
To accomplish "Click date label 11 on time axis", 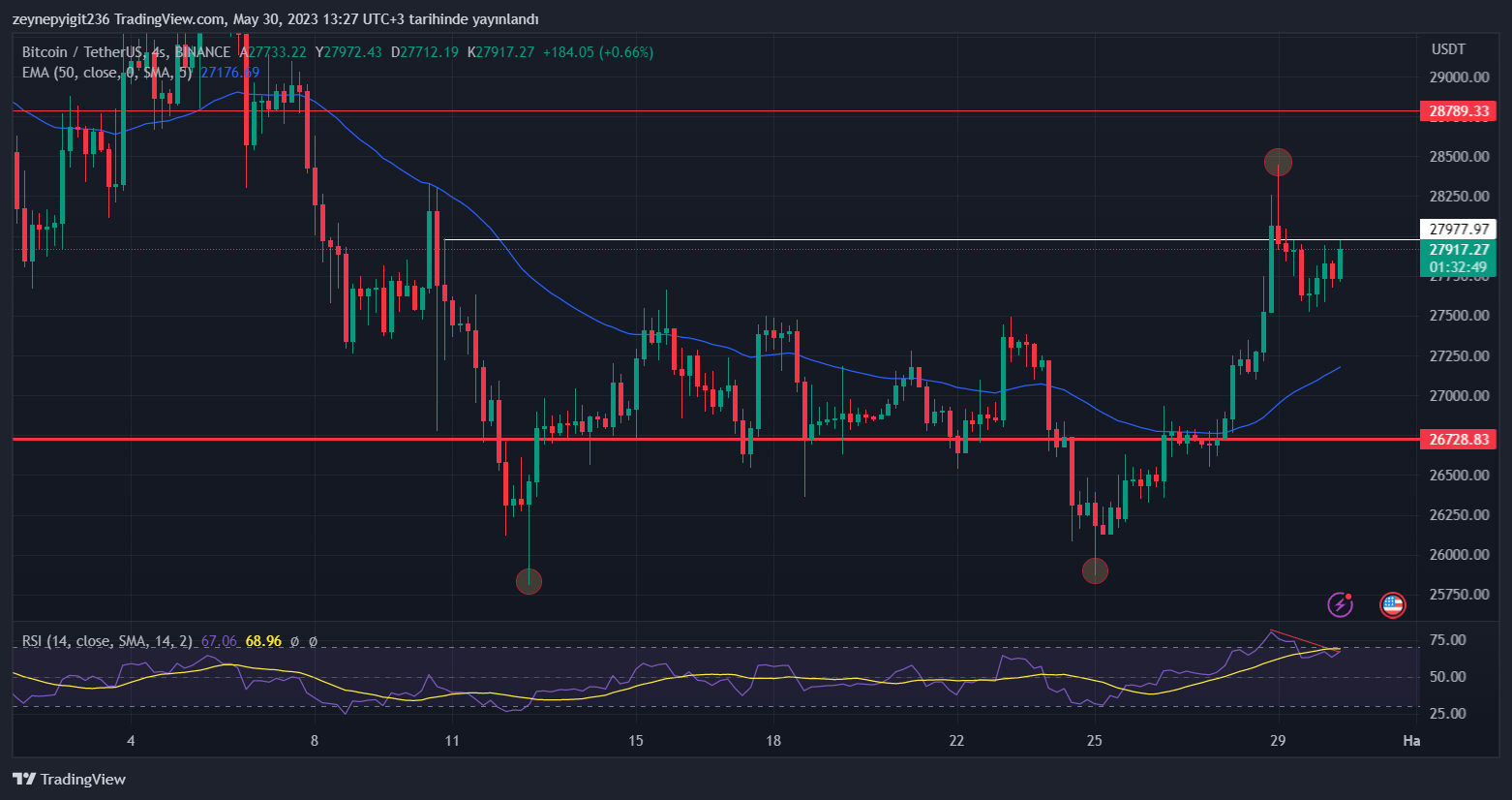I will click(x=452, y=741).
